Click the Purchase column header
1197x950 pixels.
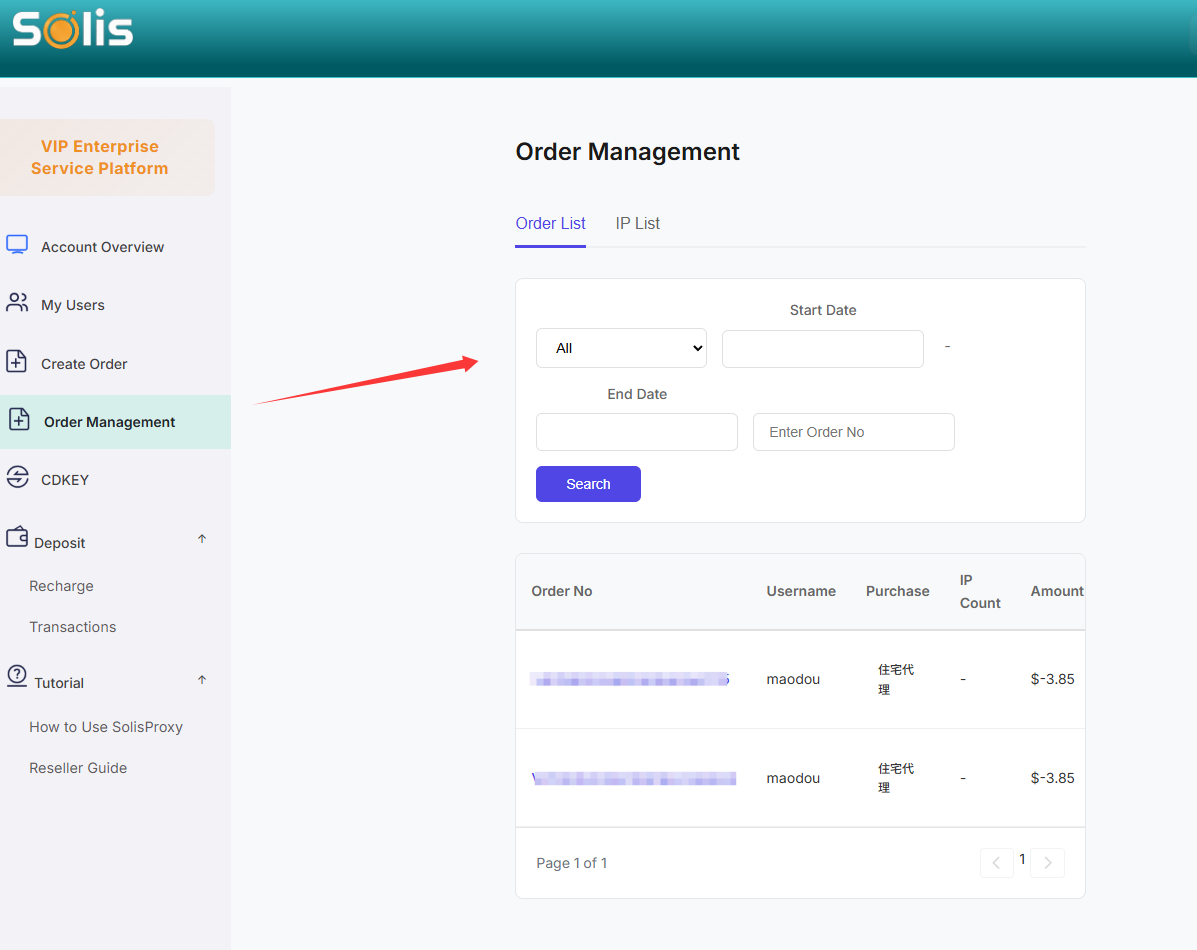[x=898, y=591]
